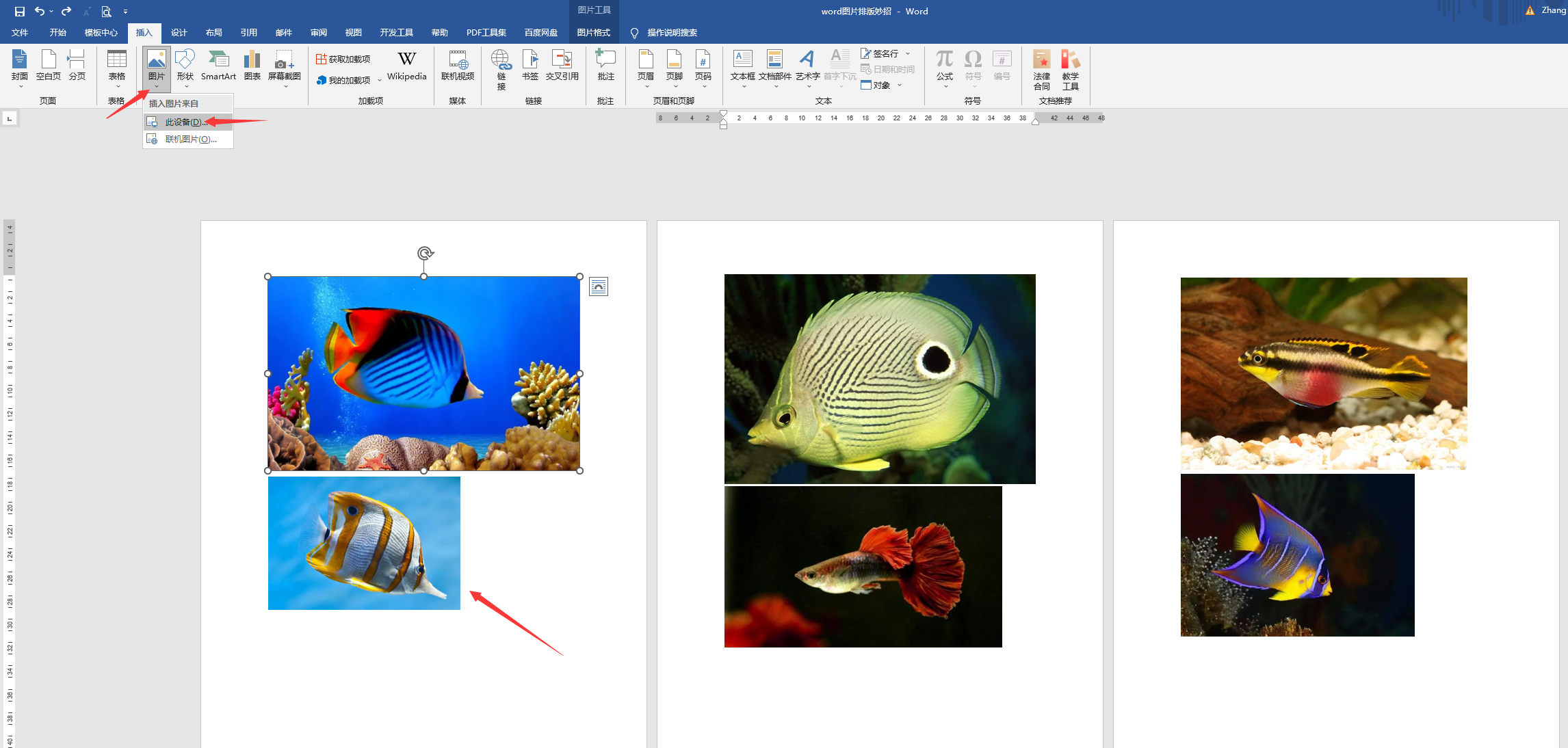Click the tab selector at ruler corner
This screenshot has width=1568, height=748.
pos(10,119)
